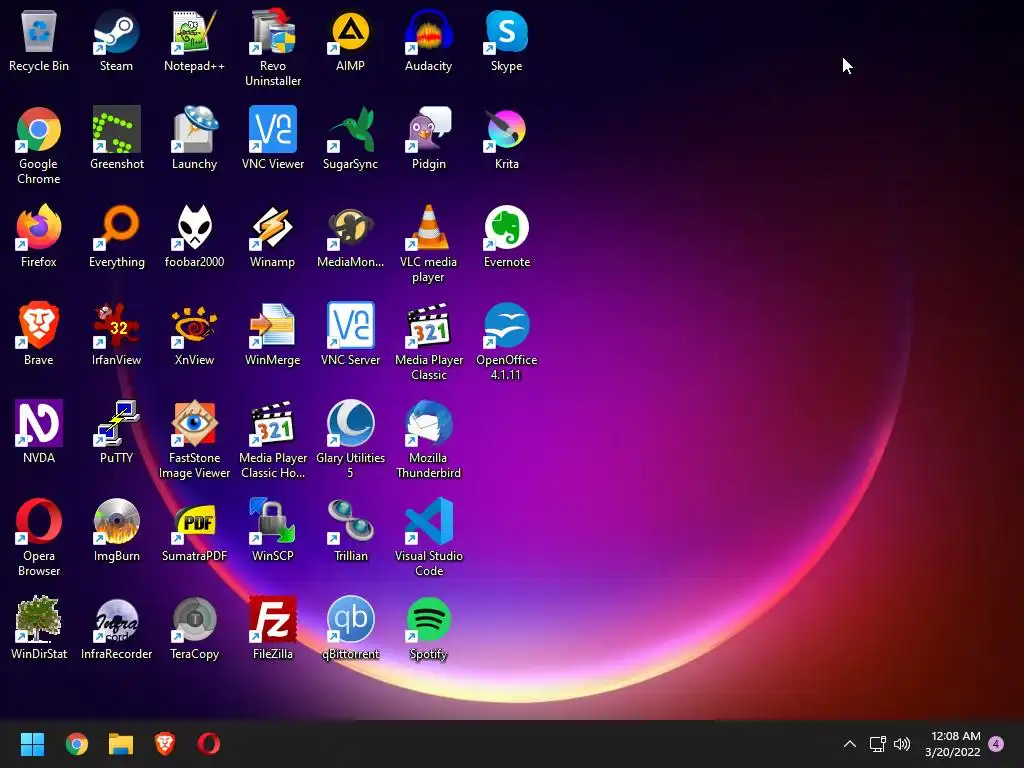Show hidden system tray icons

click(850, 744)
